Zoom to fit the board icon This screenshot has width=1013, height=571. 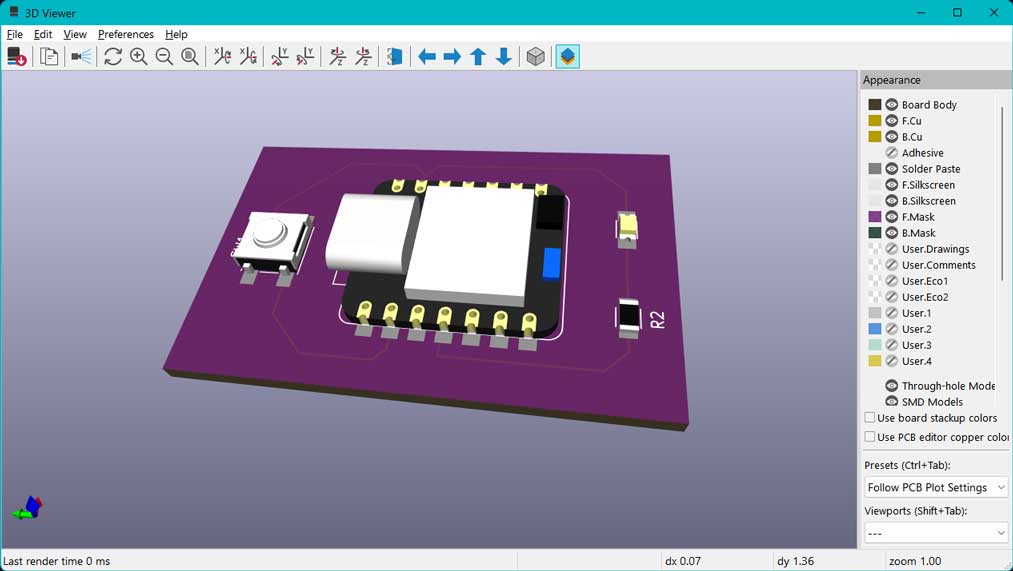click(x=190, y=57)
